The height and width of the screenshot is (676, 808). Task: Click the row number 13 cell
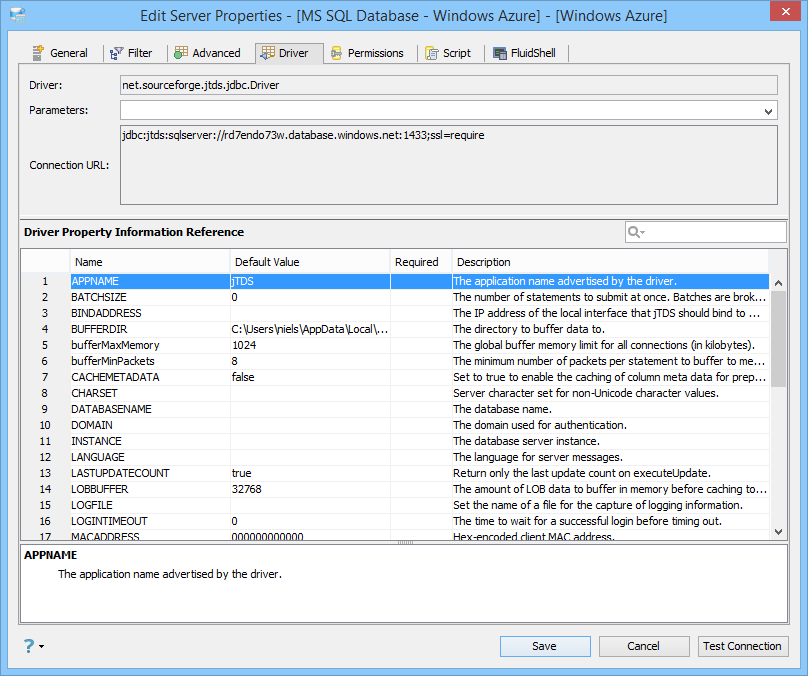tap(45, 473)
